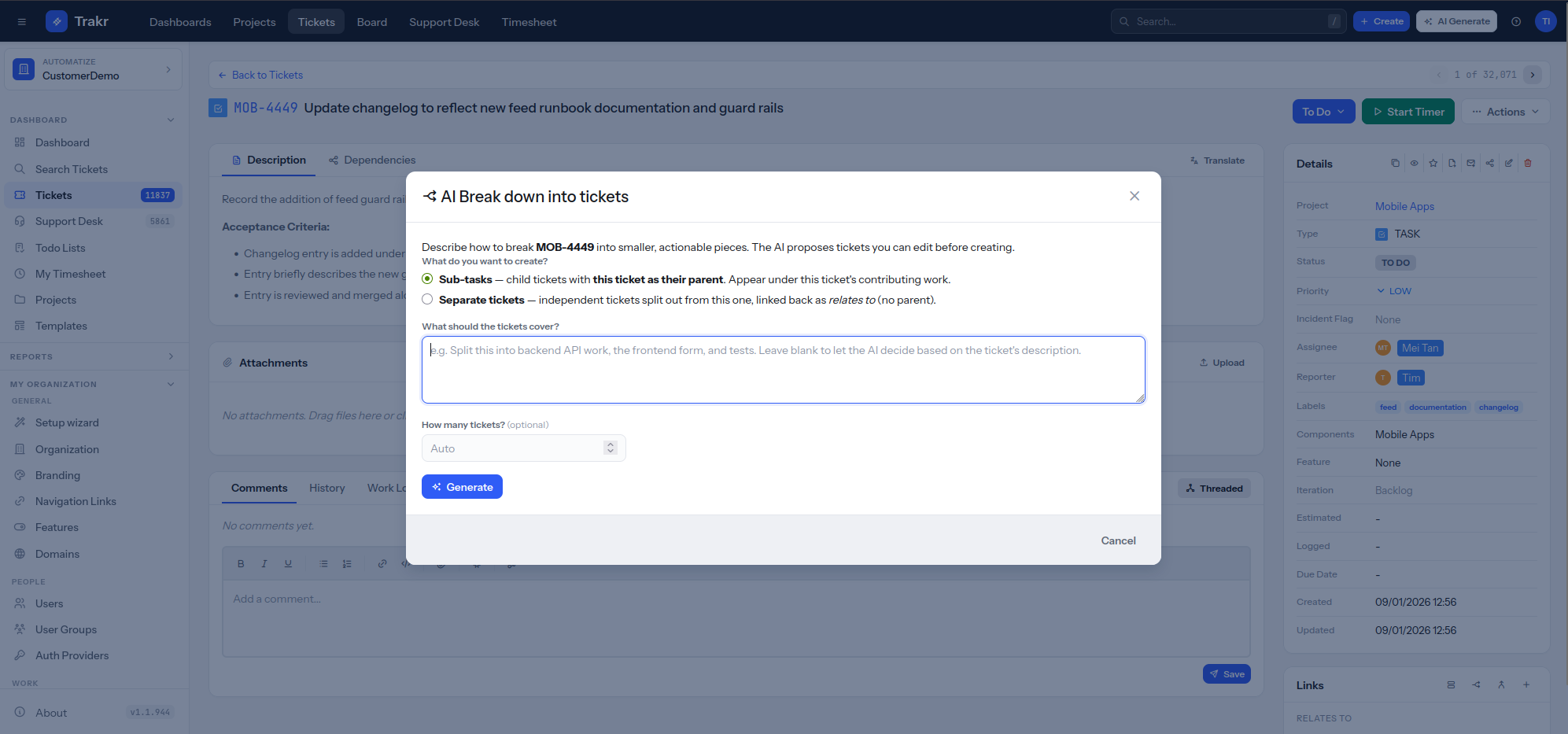The image size is (1568, 734).
Task: Open Timesheet in top navigation
Action: [529, 22]
